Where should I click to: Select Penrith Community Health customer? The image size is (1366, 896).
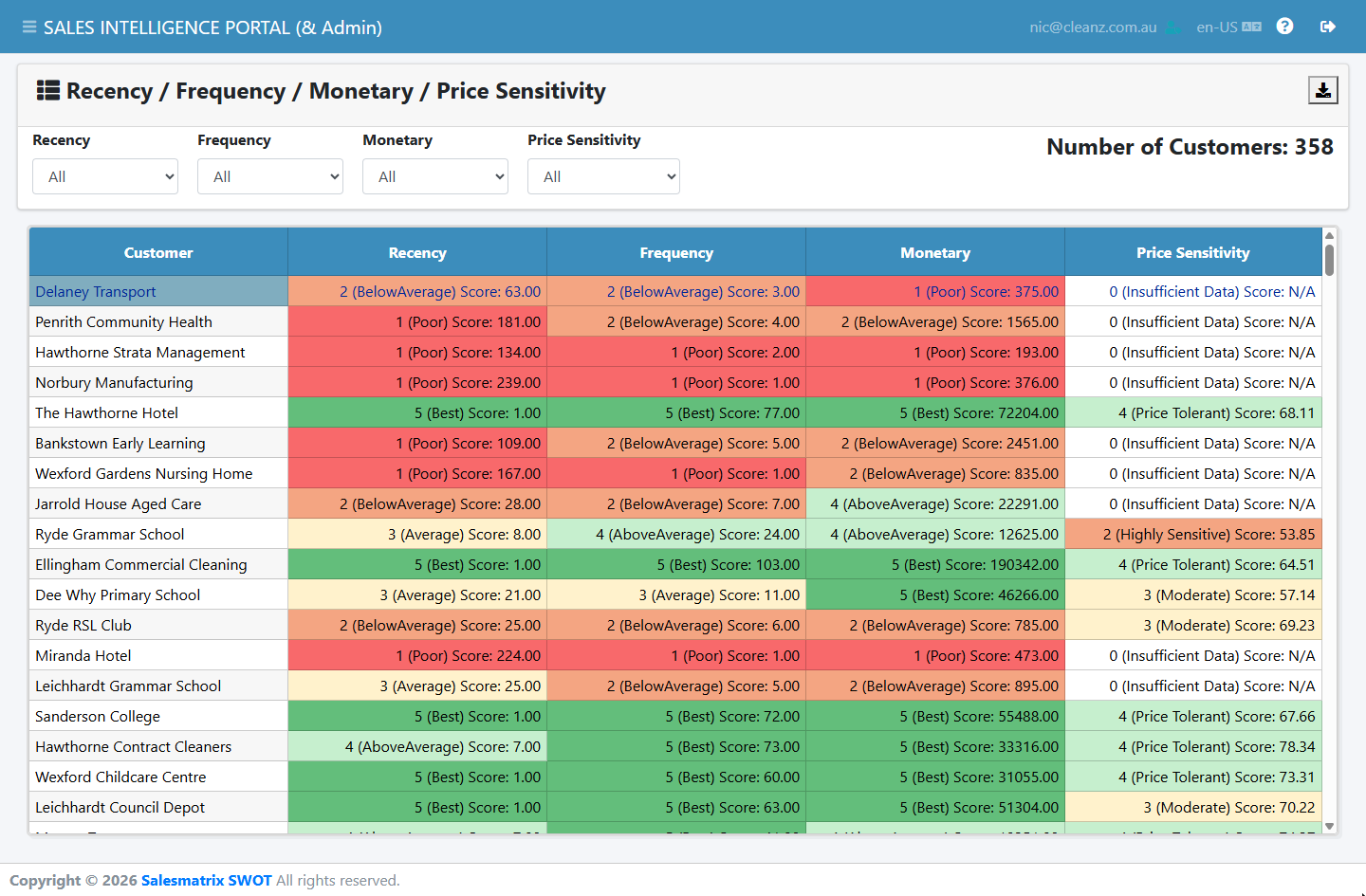pyautogui.click(x=158, y=321)
